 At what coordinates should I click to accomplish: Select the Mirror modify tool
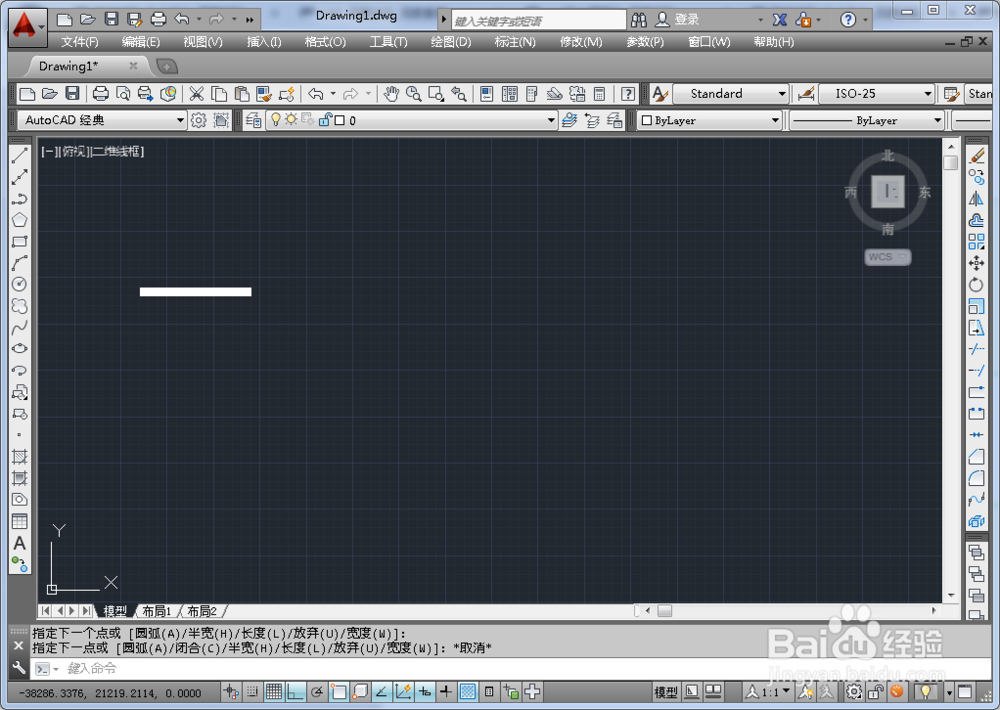976,199
